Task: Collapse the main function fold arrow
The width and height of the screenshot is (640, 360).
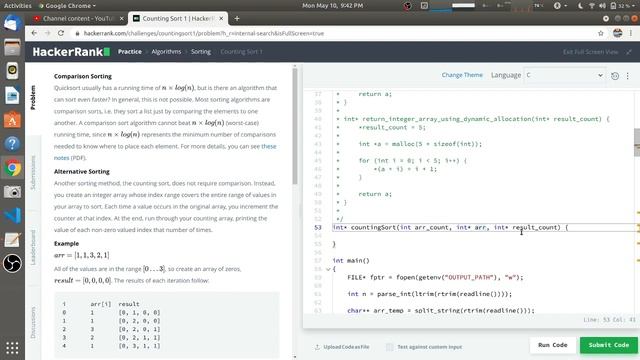Action: (x=328, y=269)
